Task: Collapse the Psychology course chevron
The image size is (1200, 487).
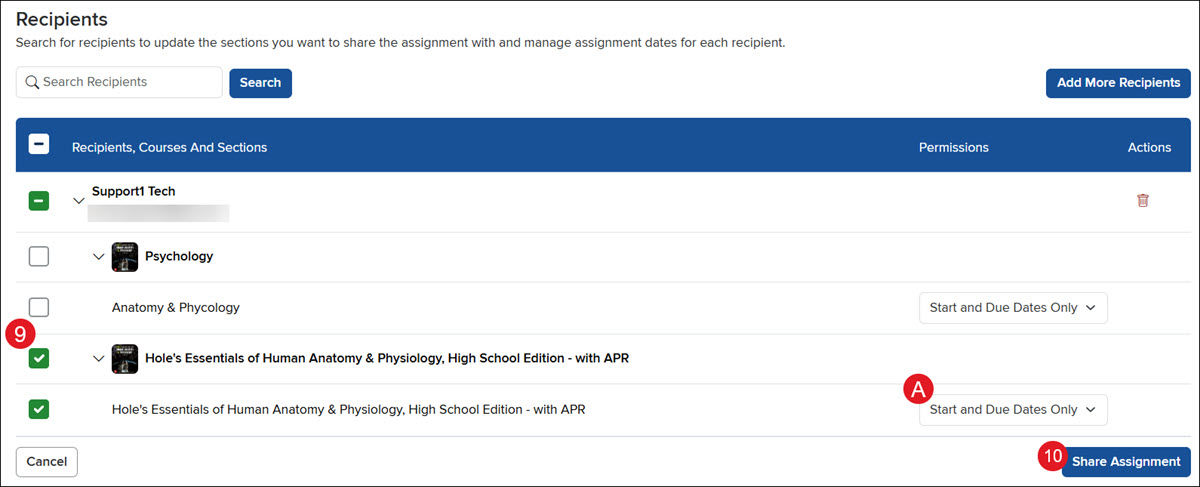Action: point(99,257)
